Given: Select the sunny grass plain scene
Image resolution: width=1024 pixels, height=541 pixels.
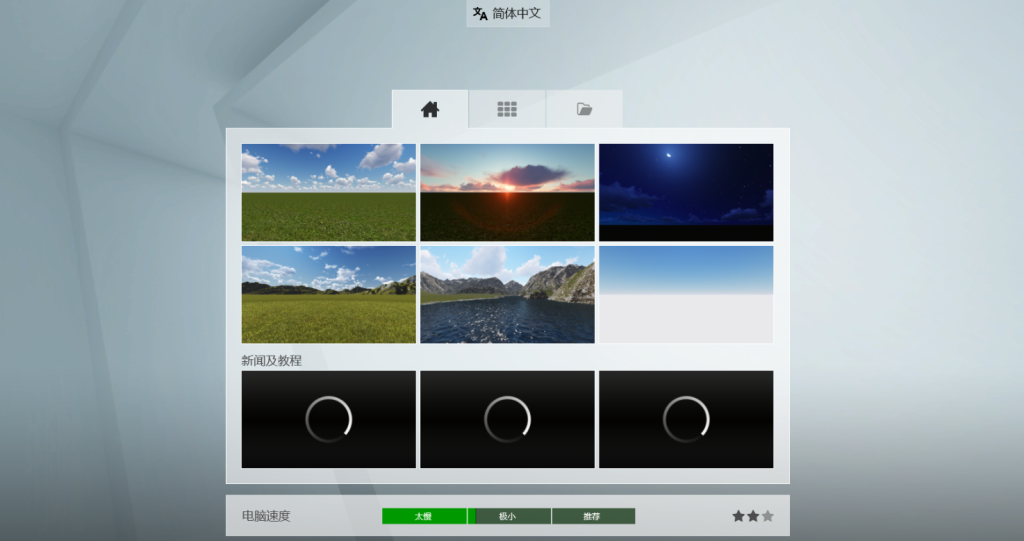Looking at the screenshot, I should (x=328, y=192).
